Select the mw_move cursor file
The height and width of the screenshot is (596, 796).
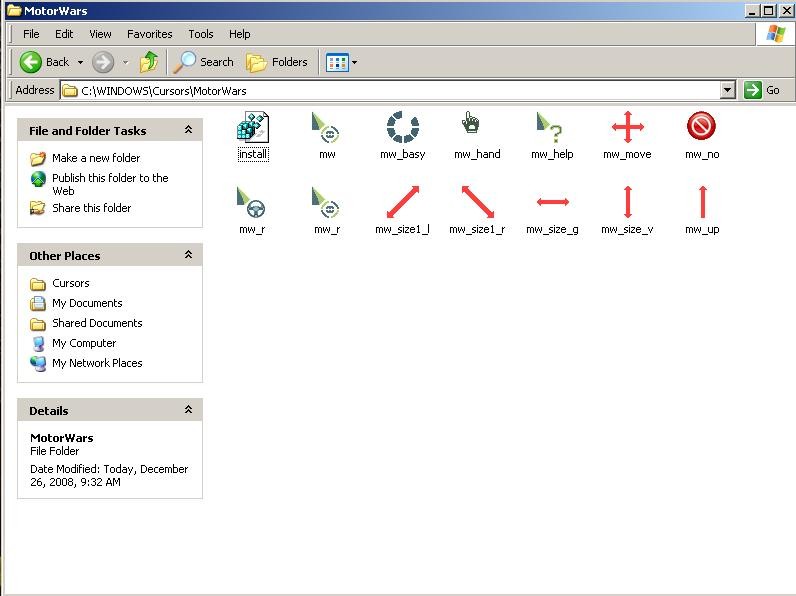click(x=627, y=128)
